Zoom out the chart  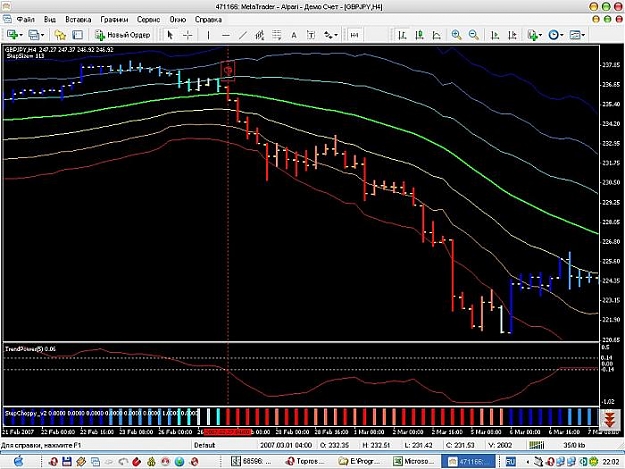pyautogui.click(x=474, y=35)
